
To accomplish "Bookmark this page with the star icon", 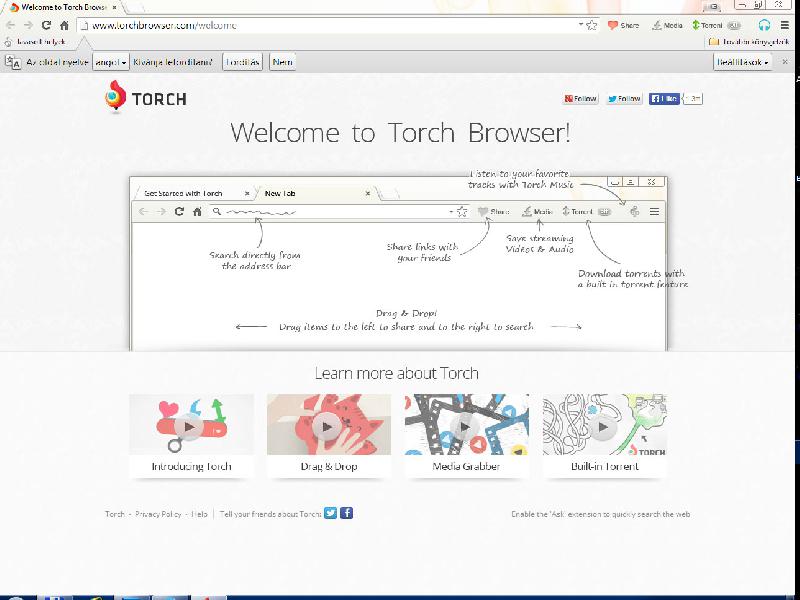I will pyautogui.click(x=592, y=25).
